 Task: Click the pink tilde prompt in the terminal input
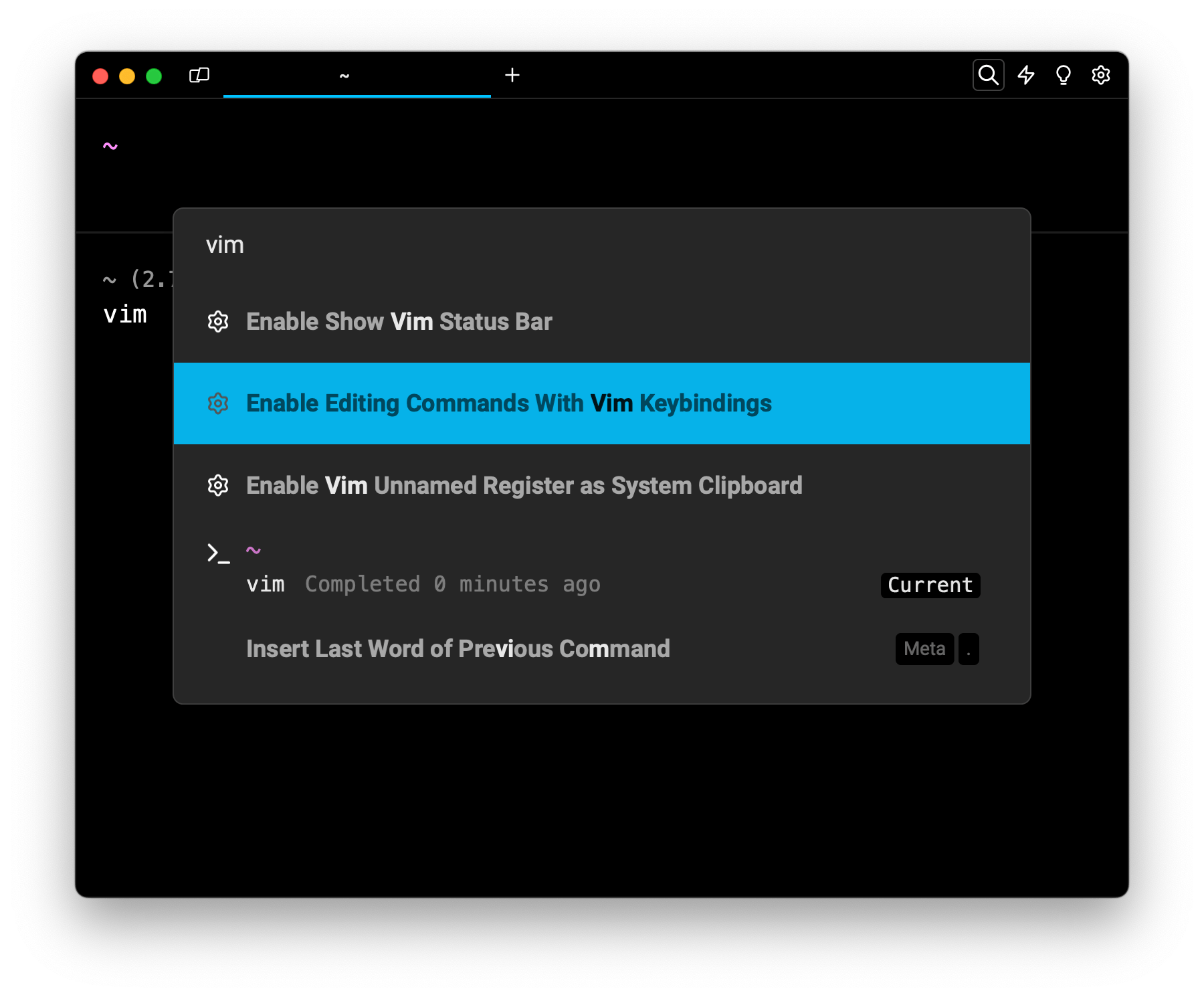[x=110, y=146]
